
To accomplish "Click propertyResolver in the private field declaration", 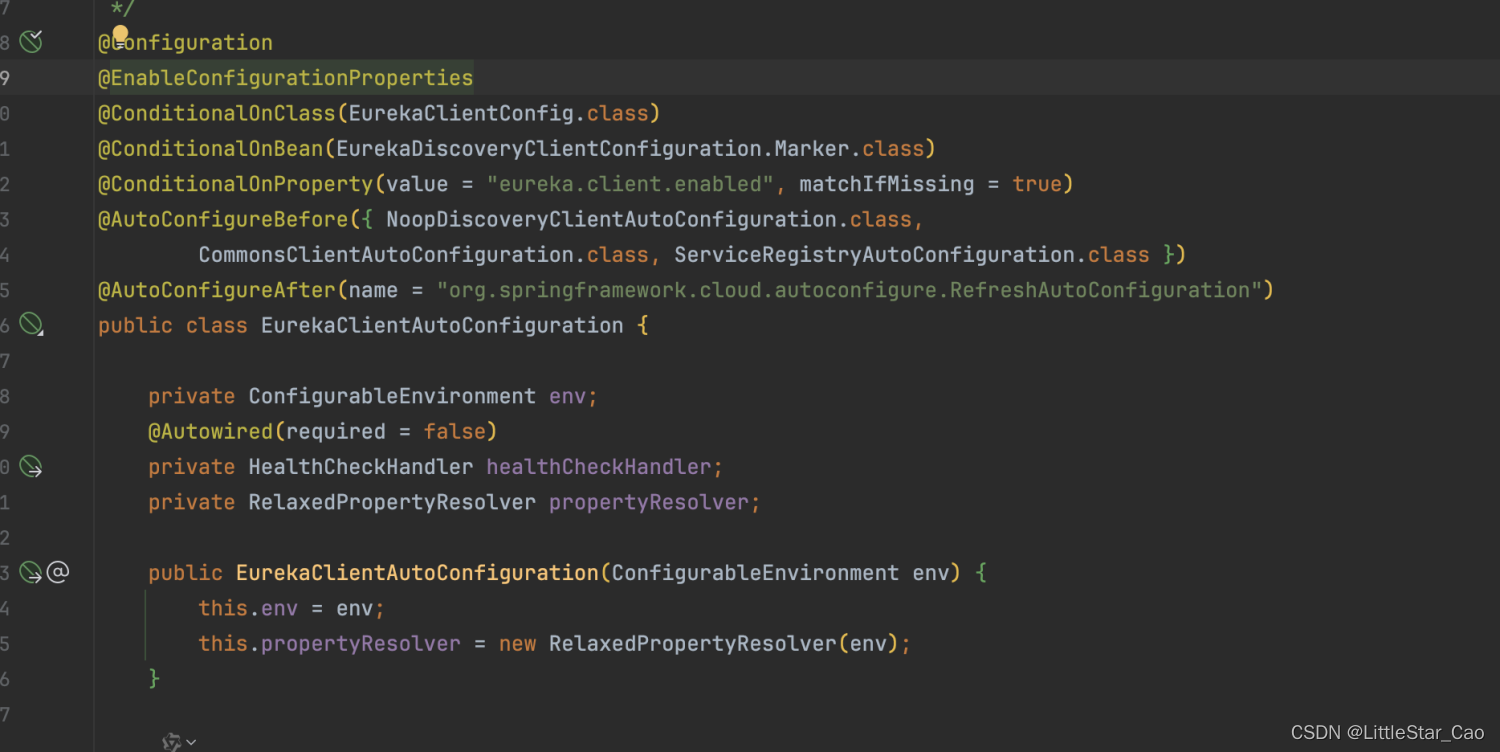I will pyautogui.click(x=649, y=502).
